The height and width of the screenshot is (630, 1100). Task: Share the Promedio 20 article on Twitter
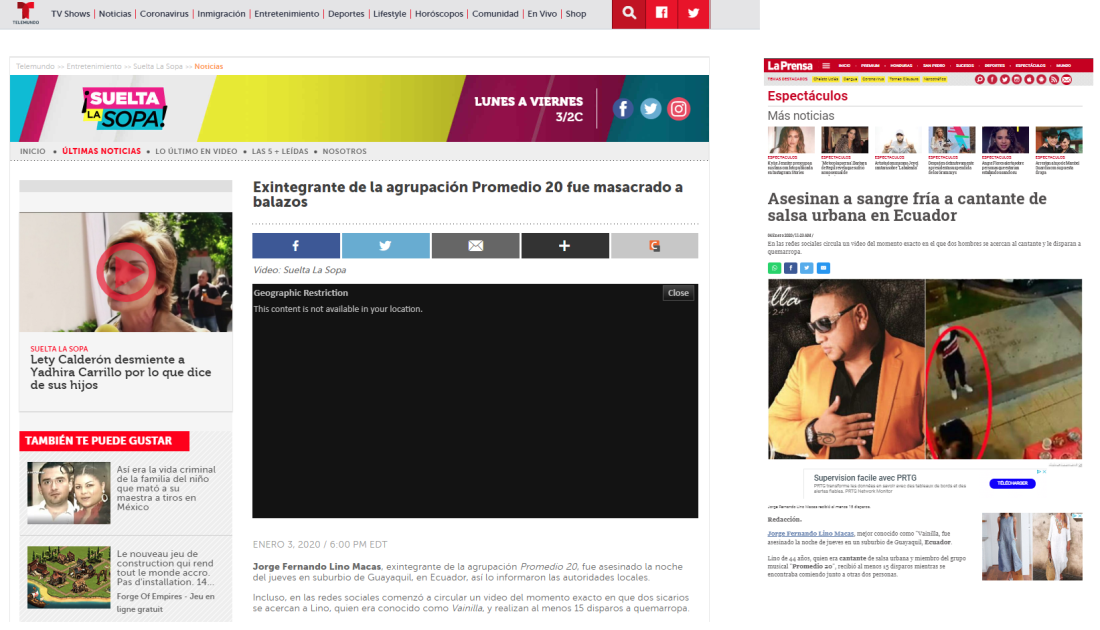coord(386,246)
